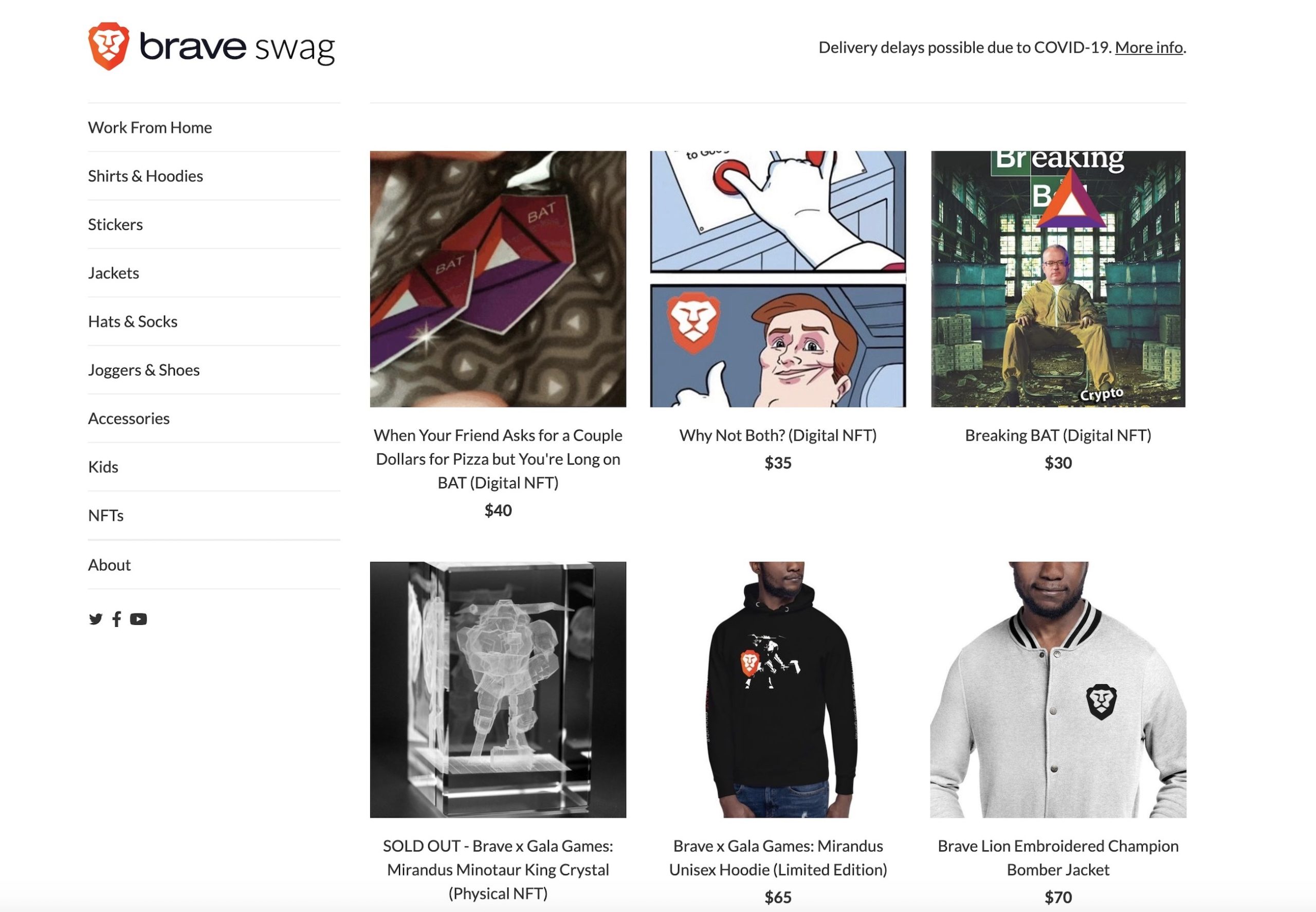Open the Mirandus Unisex Hoodie product title

778,858
